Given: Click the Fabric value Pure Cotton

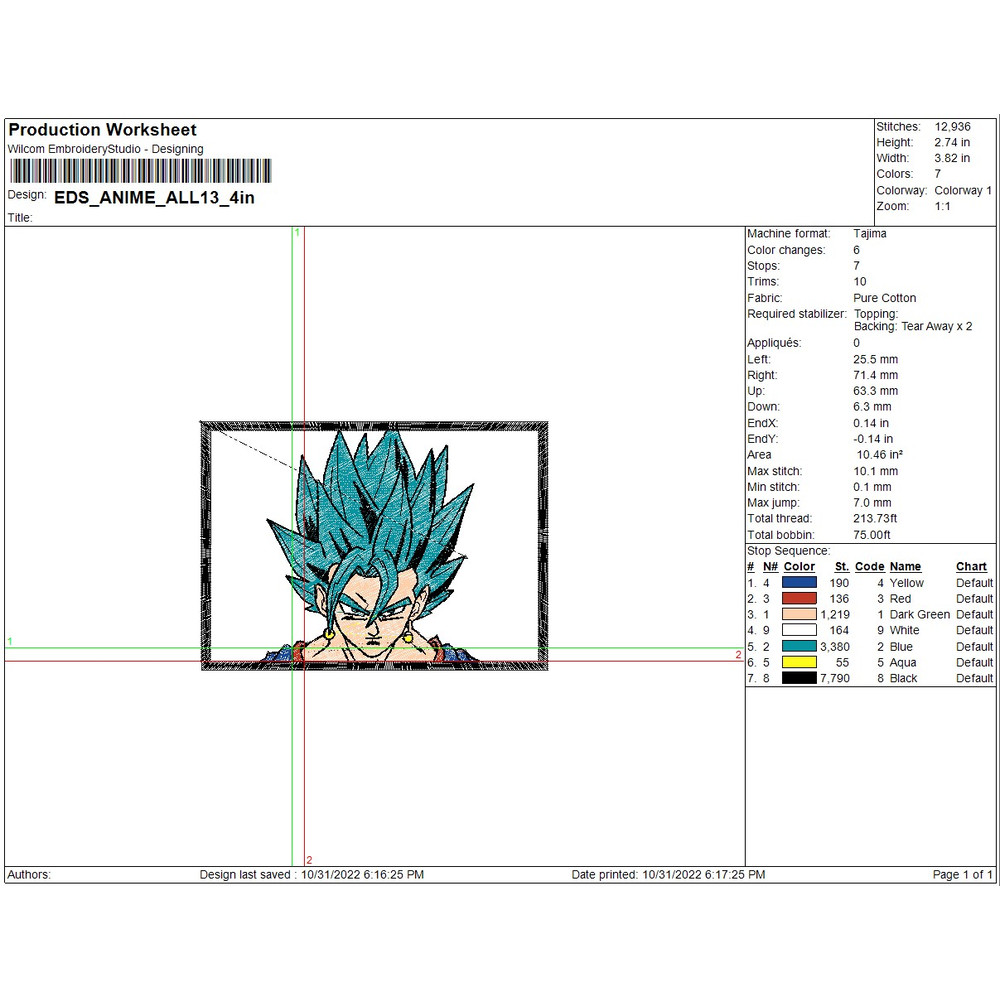Looking at the screenshot, I should tap(884, 298).
